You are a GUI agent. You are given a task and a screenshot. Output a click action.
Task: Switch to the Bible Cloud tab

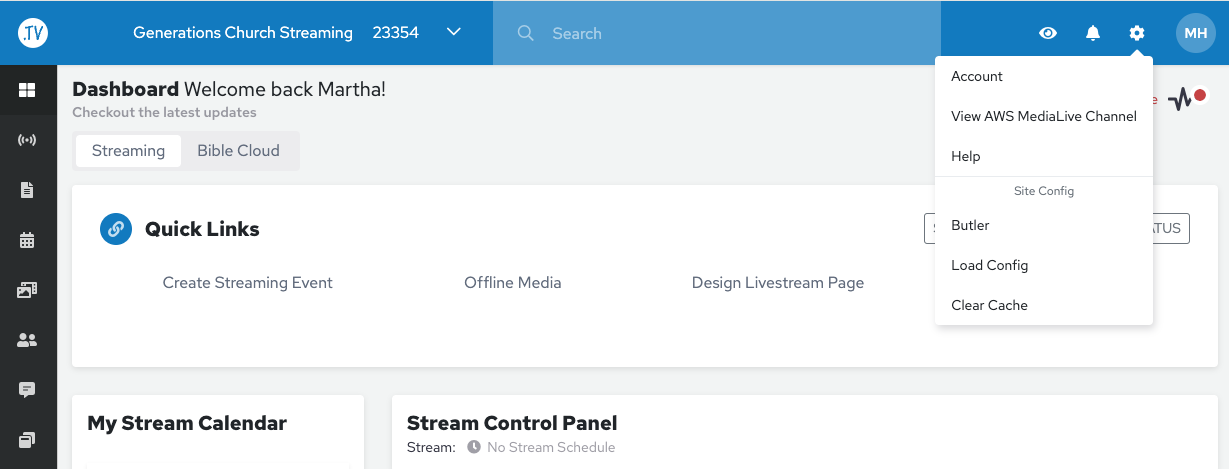(238, 151)
